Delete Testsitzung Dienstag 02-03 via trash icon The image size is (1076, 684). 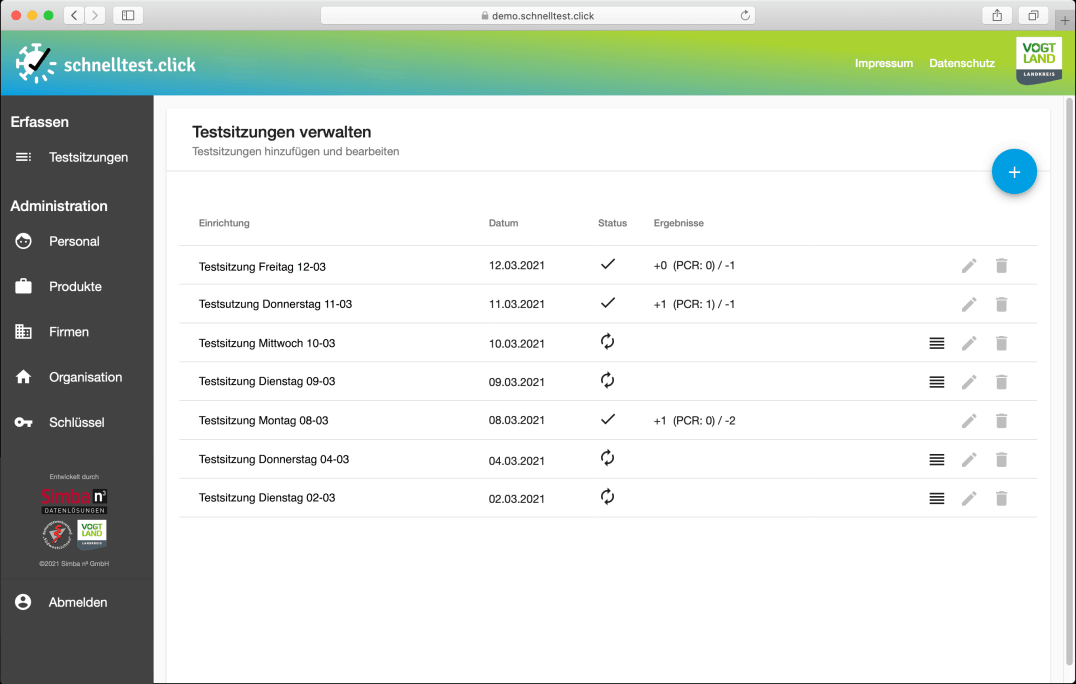coord(1001,497)
